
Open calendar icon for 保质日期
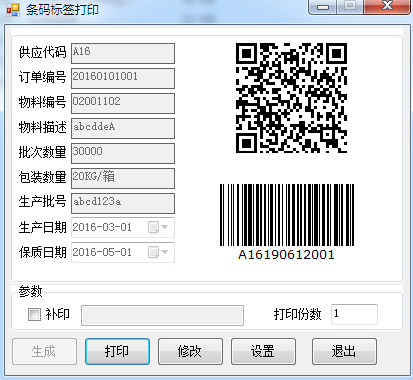[x=153, y=252]
